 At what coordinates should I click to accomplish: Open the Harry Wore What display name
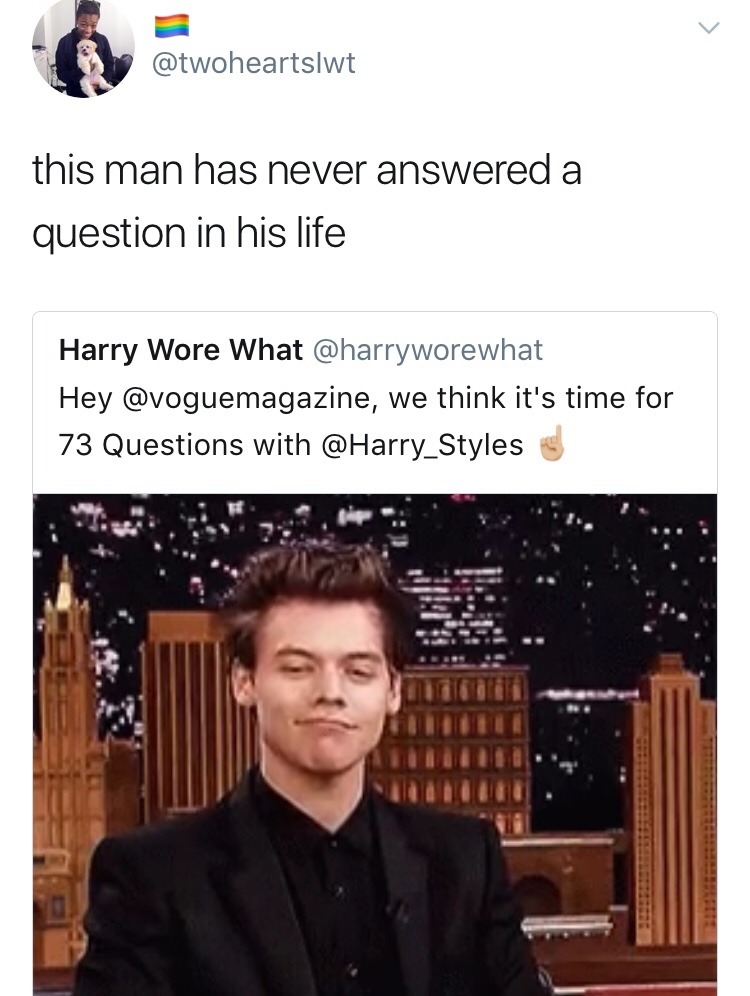(x=180, y=349)
